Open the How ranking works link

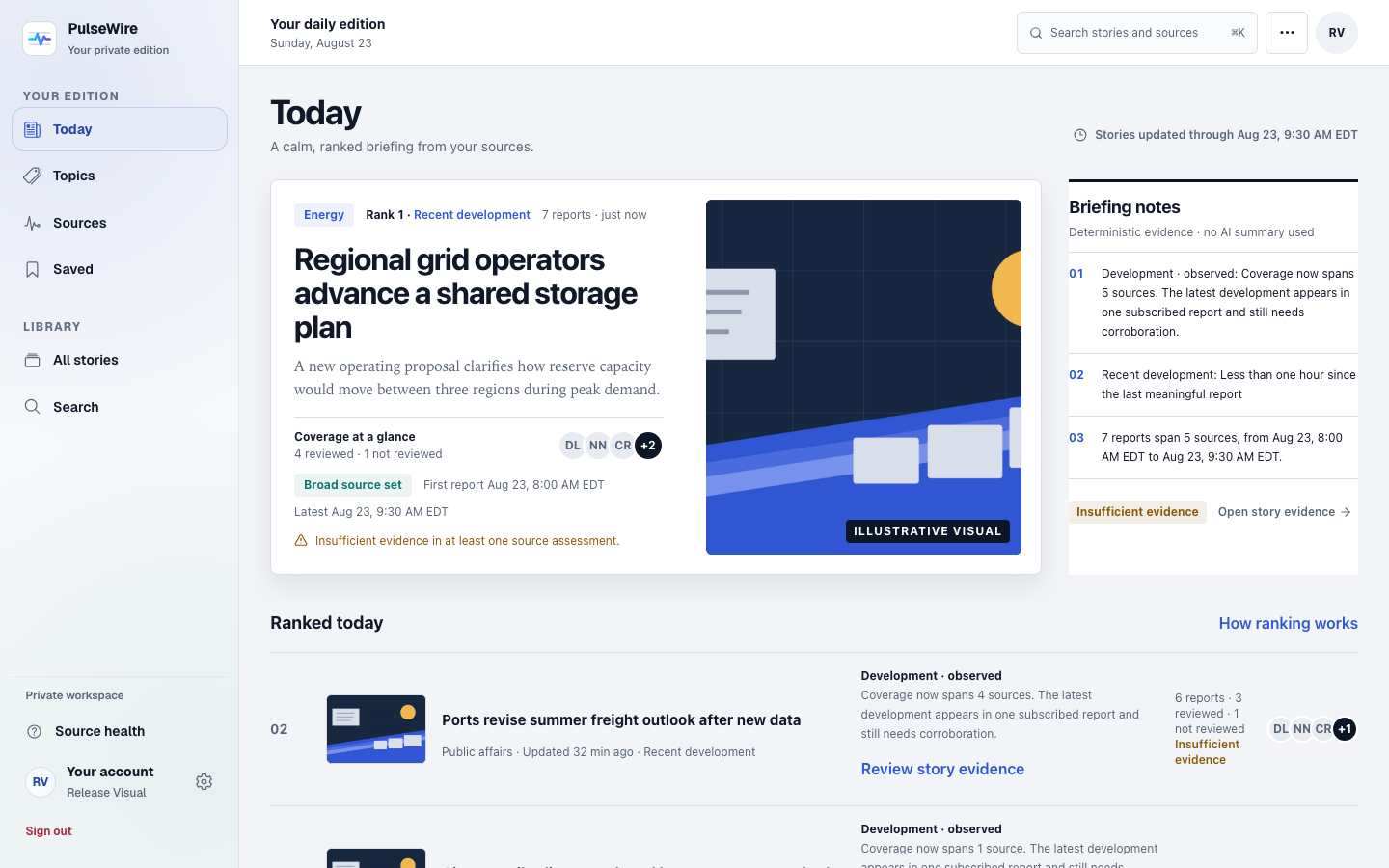(x=1288, y=623)
